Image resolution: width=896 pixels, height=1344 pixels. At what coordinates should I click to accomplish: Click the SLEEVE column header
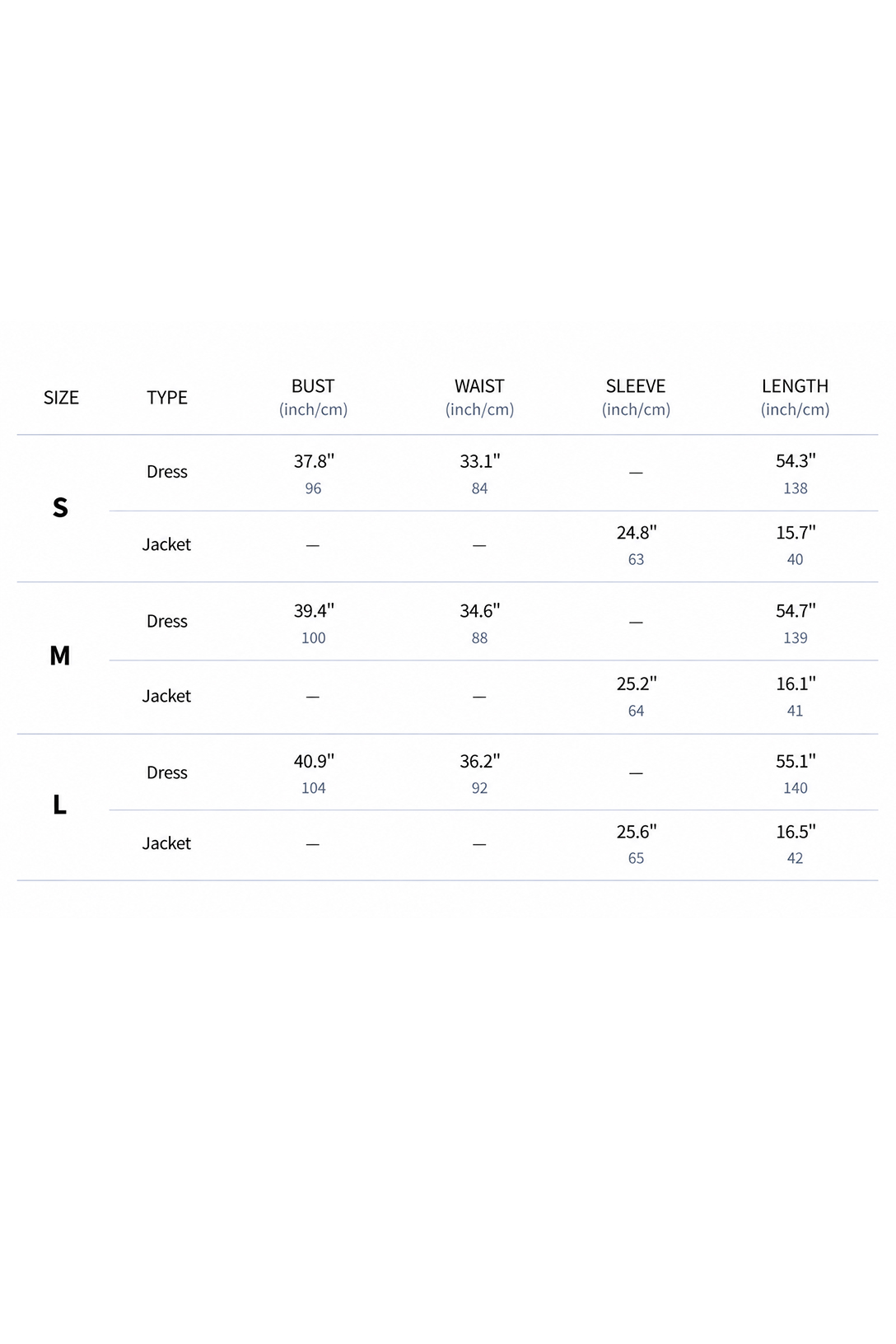[x=636, y=397]
